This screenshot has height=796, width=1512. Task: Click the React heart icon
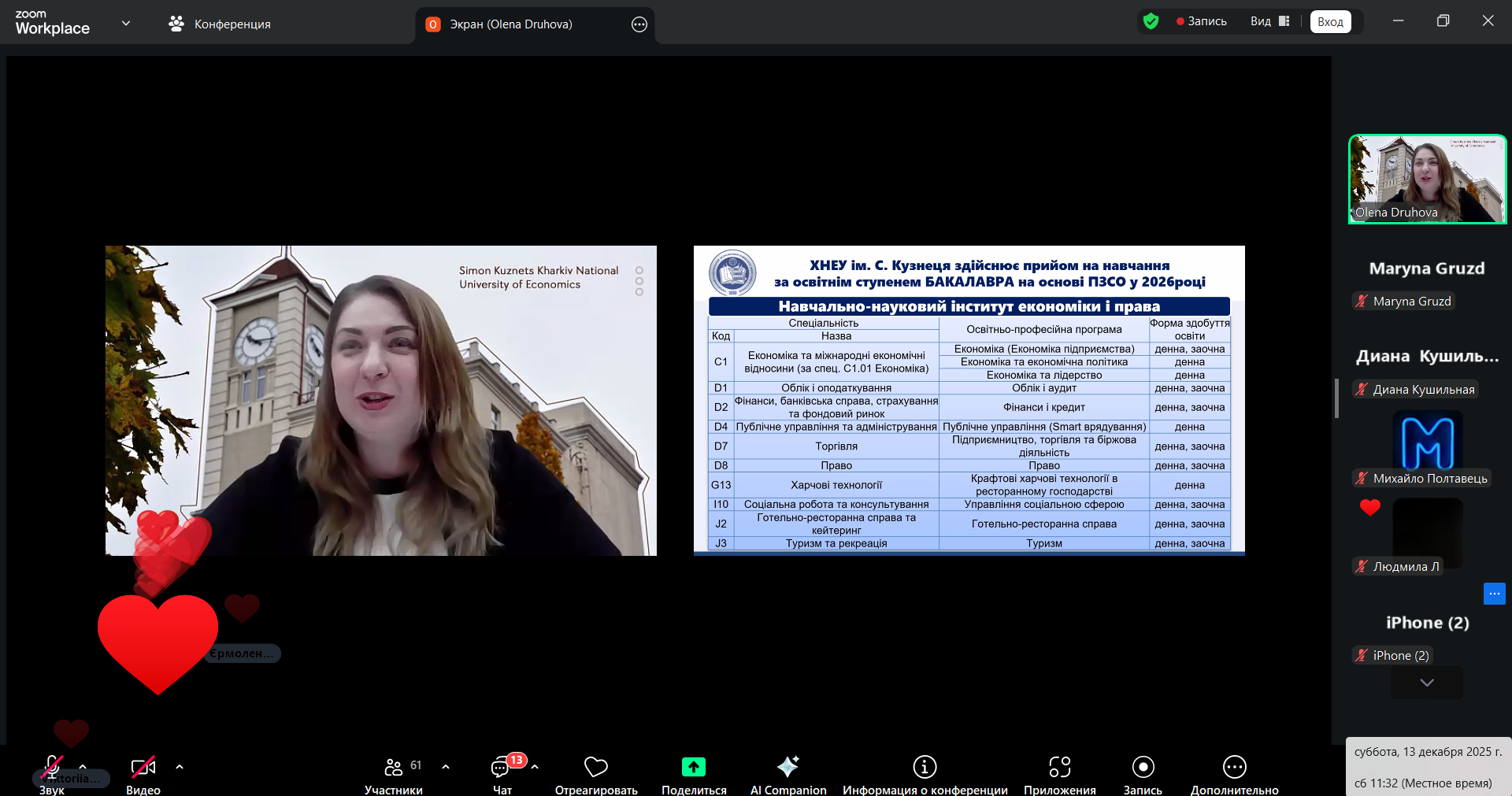(595, 767)
